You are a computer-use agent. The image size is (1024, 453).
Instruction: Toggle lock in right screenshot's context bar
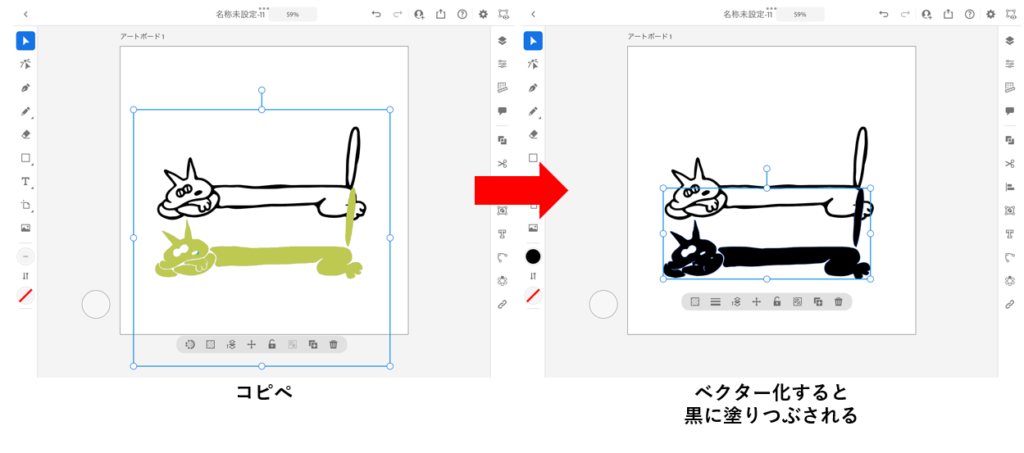[777, 302]
